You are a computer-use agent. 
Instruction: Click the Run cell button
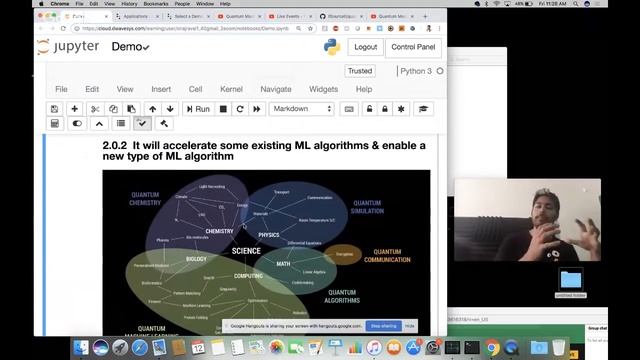point(198,109)
